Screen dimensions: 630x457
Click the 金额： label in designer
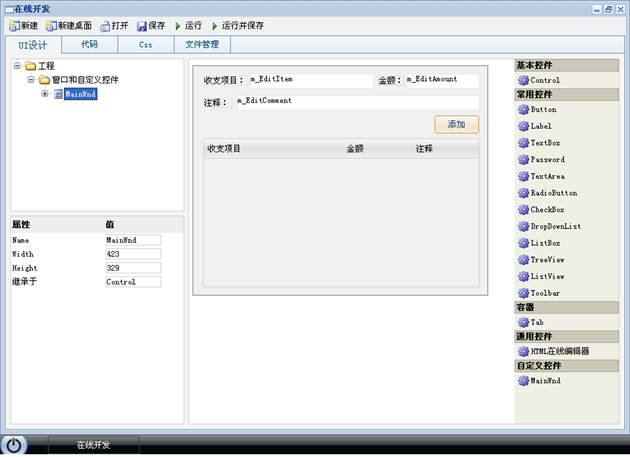(390, 81)
